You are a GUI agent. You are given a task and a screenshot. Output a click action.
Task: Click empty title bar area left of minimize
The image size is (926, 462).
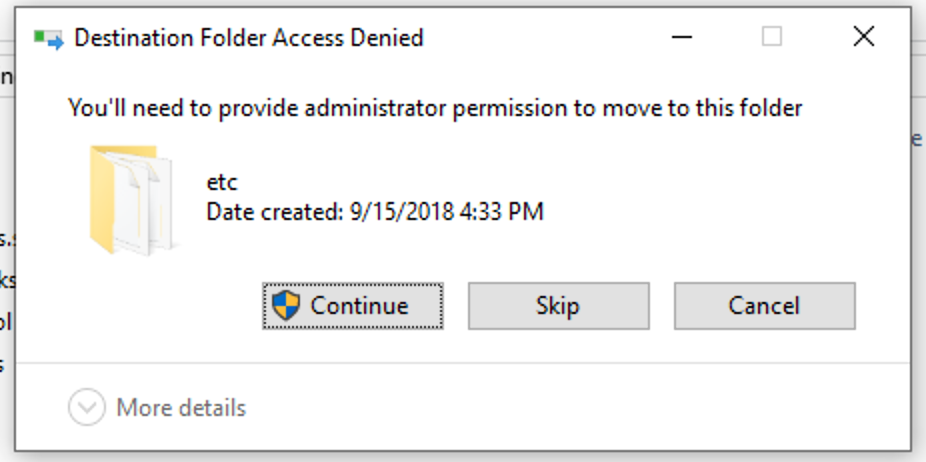click(540, 38)
